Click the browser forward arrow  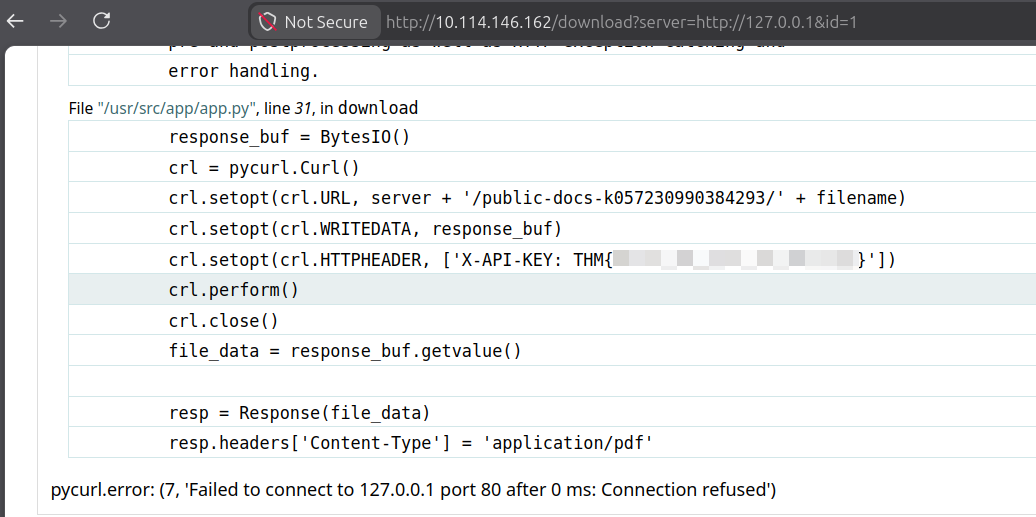point(58,21)
